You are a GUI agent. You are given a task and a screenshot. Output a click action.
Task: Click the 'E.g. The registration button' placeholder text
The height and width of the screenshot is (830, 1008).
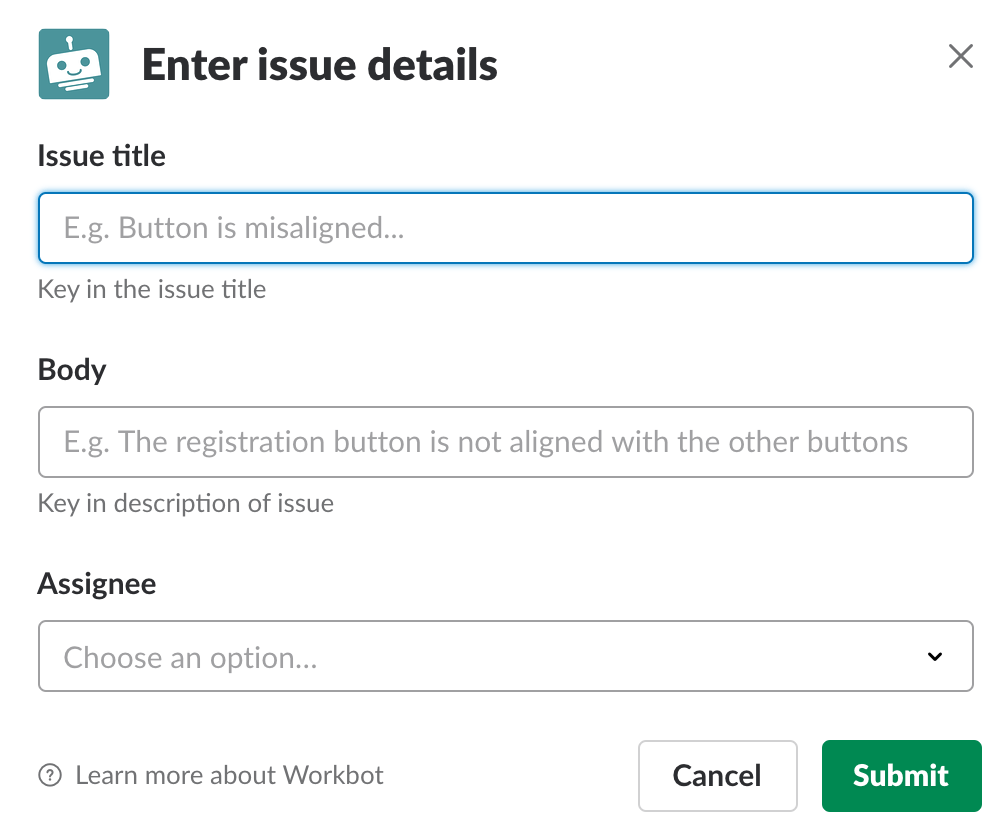click(x=486, y=442)
